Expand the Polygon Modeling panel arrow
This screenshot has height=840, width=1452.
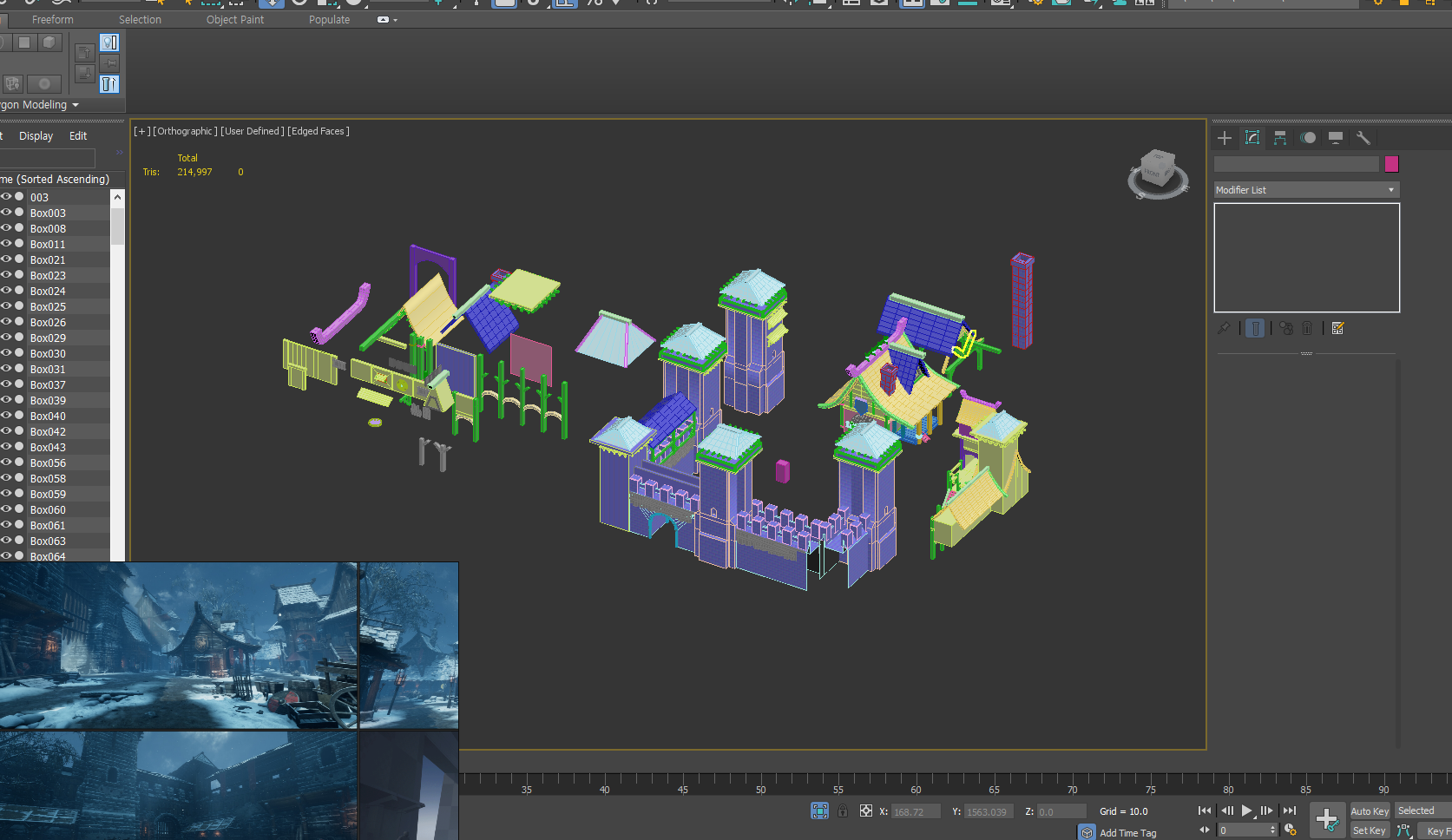(x=76, y=105)
